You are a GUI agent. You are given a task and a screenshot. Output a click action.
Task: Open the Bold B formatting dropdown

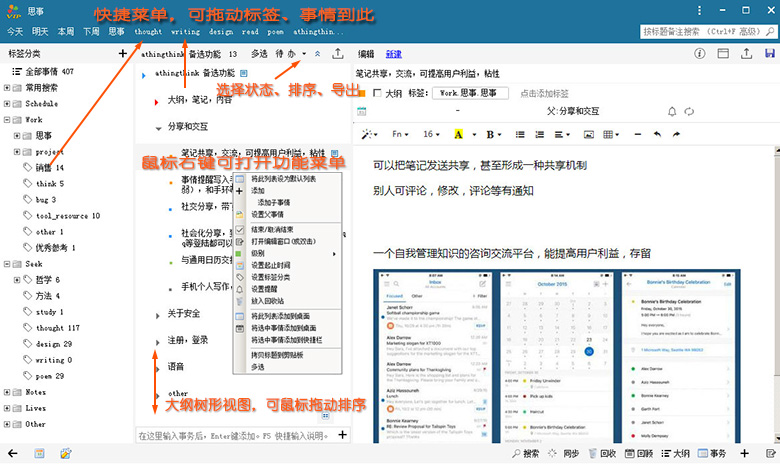click(494, 134)
